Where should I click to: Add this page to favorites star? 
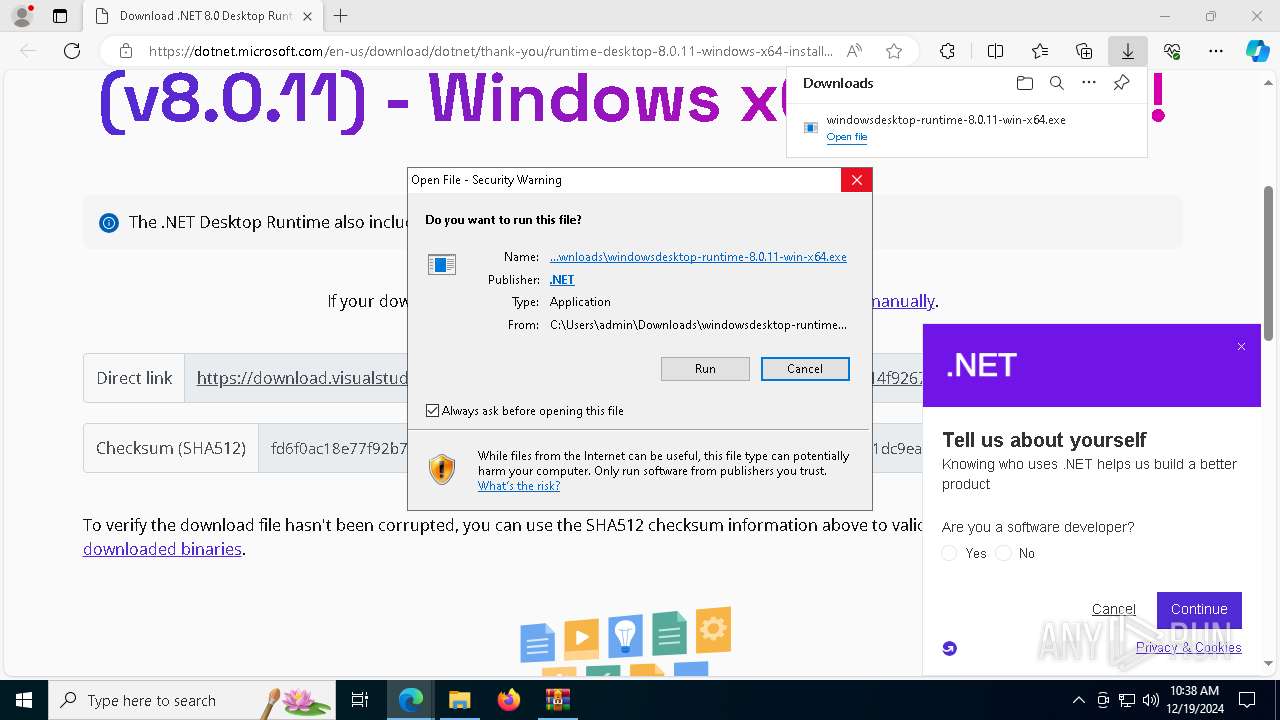[894, 51]
